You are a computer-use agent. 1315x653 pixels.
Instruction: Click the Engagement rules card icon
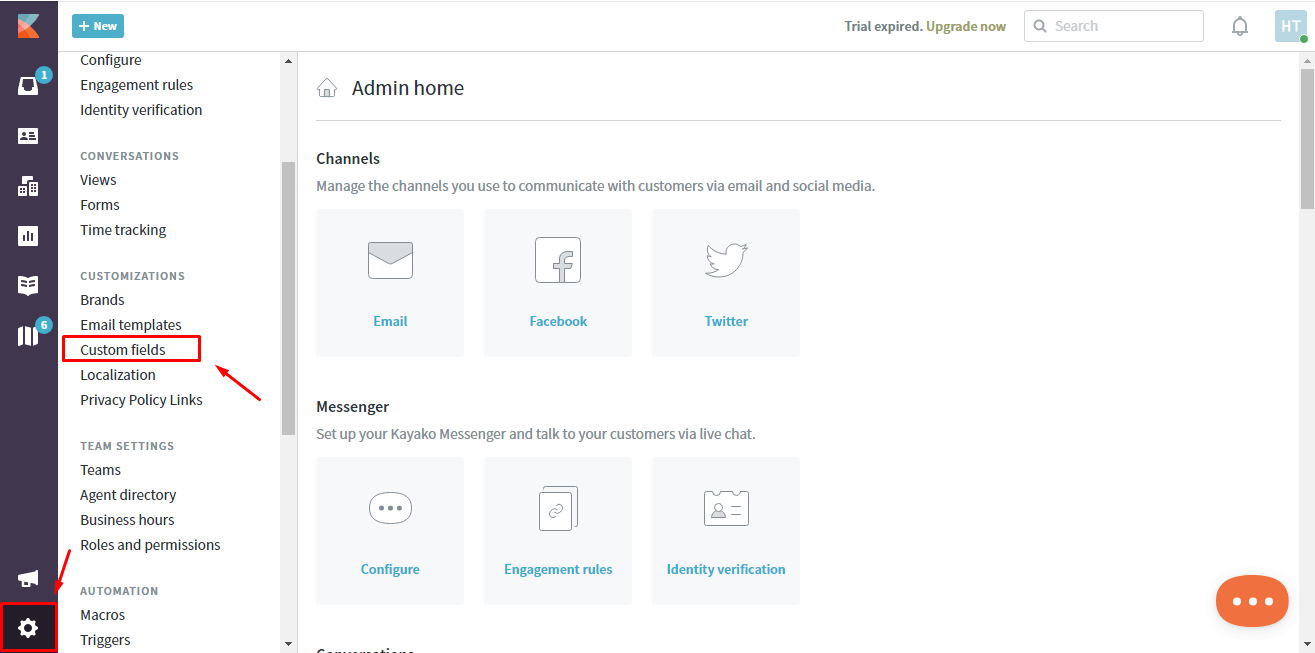click(x=558, y=508)
